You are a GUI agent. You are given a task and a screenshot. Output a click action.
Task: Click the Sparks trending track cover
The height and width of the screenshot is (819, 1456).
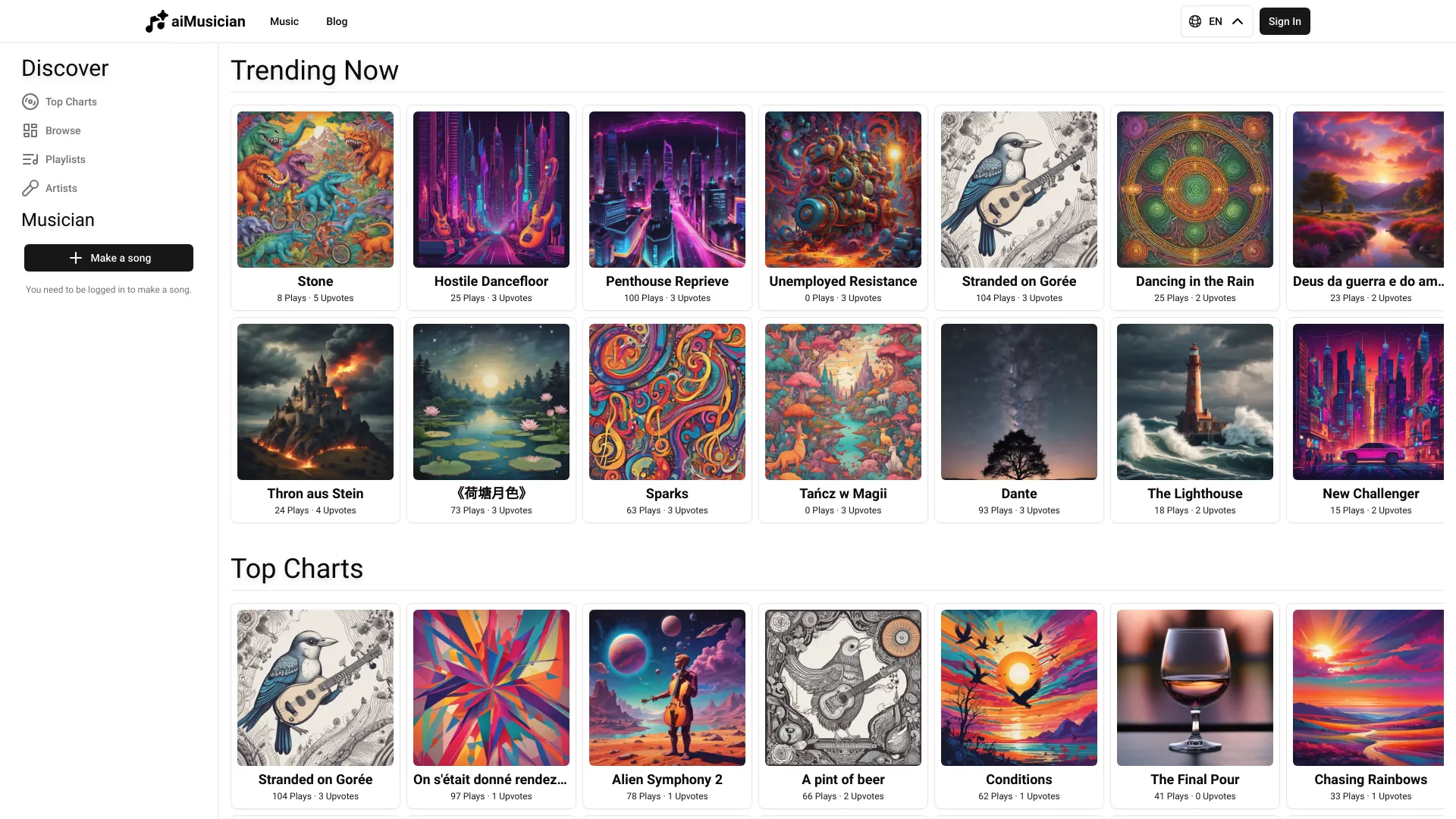(x=667, y=401)
